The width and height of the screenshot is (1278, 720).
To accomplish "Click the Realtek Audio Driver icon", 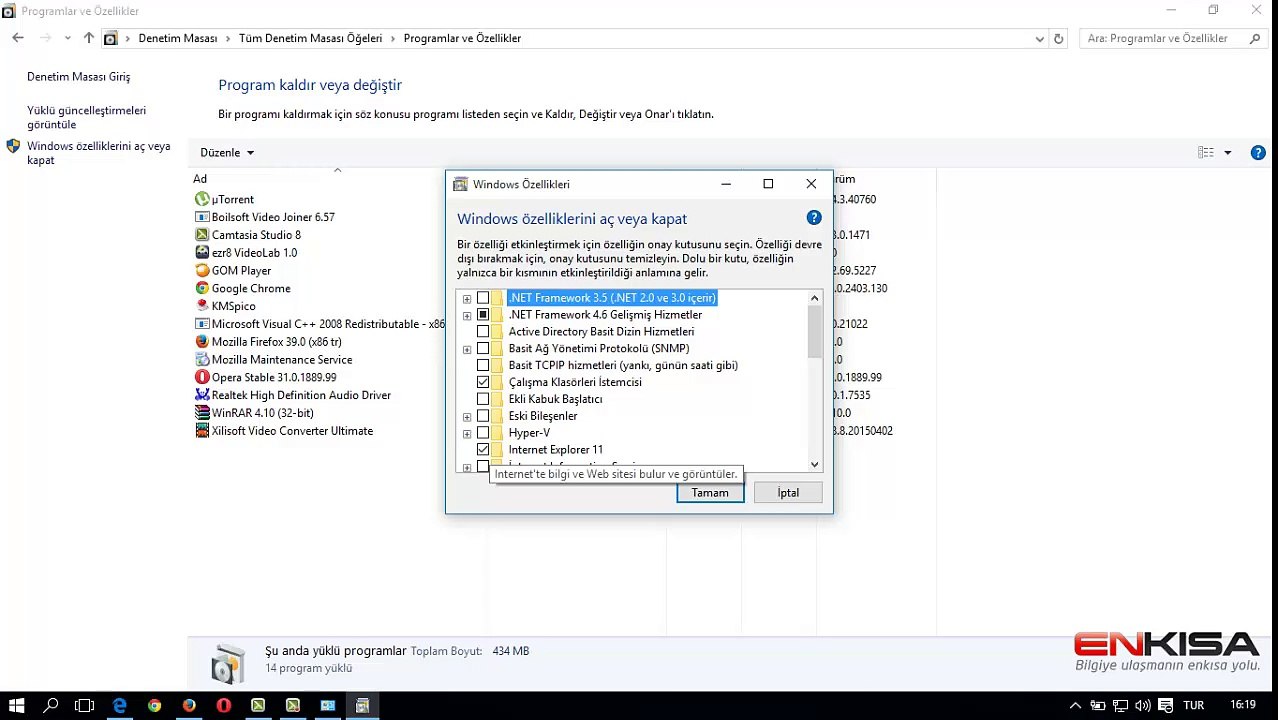I will (x=202, y=395).
